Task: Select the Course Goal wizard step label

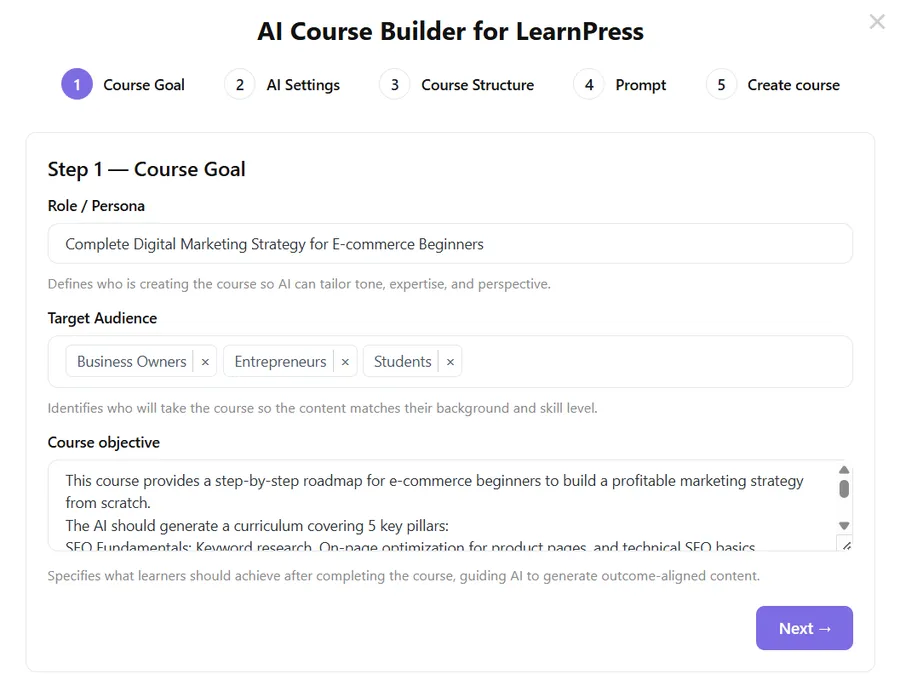Action: (144, 85)
